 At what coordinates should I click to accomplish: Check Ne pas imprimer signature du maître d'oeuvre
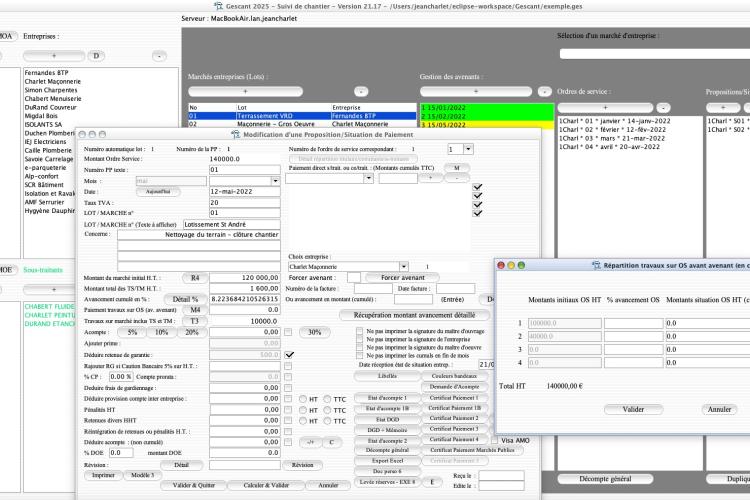click(x=359, y=347)
